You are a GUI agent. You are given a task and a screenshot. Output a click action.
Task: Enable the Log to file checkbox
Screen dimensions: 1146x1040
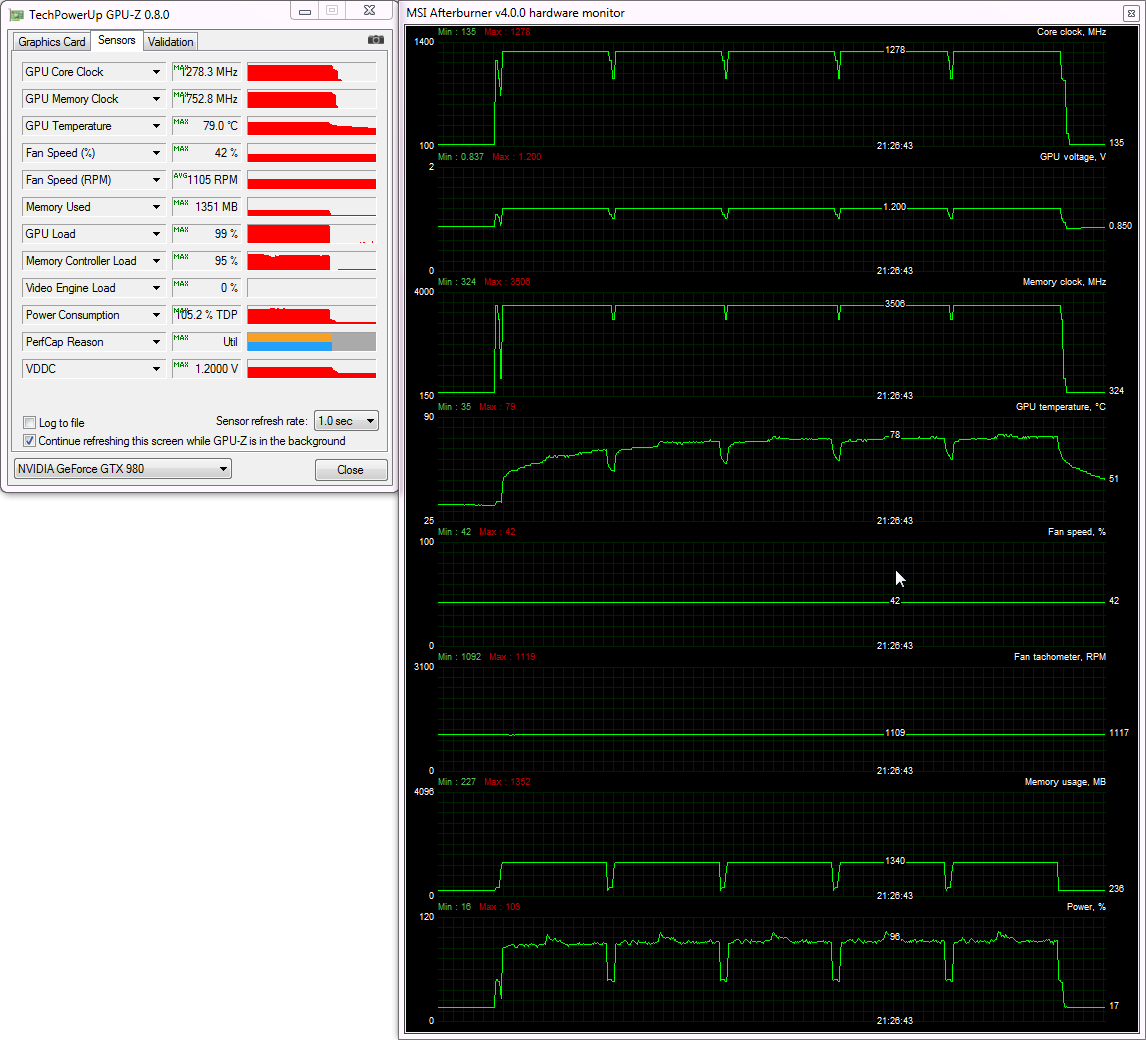(30, 423)
